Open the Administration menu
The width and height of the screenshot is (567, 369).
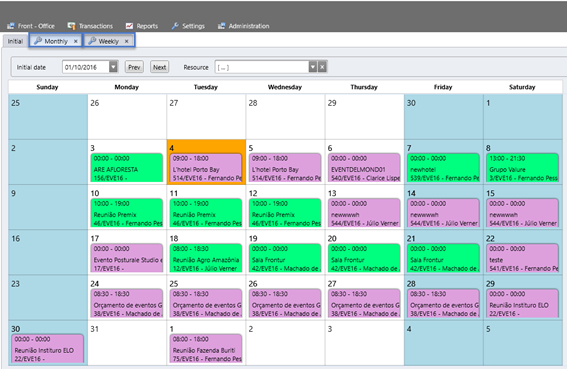tap(243, 26)
